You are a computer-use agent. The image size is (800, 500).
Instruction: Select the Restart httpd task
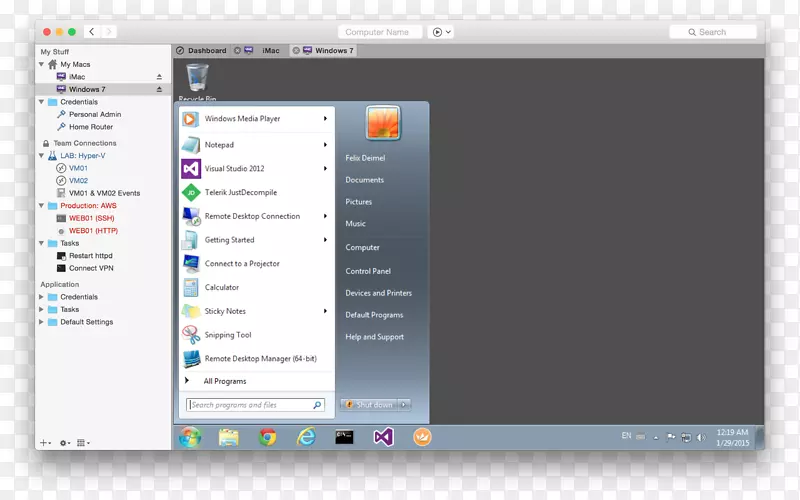pyautogui.click(x=90, y=256)
